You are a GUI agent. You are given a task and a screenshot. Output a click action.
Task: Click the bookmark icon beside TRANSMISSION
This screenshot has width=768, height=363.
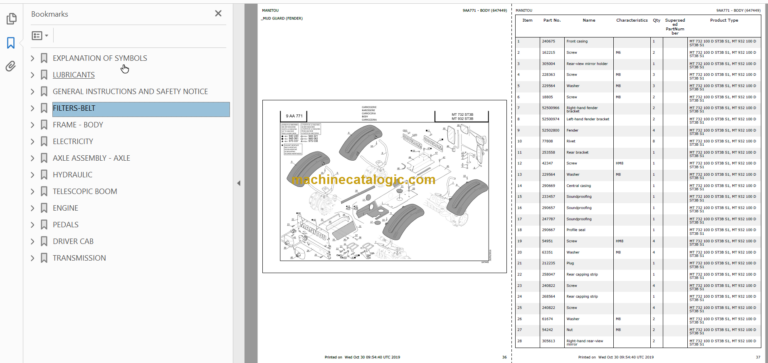click(44, 258)
